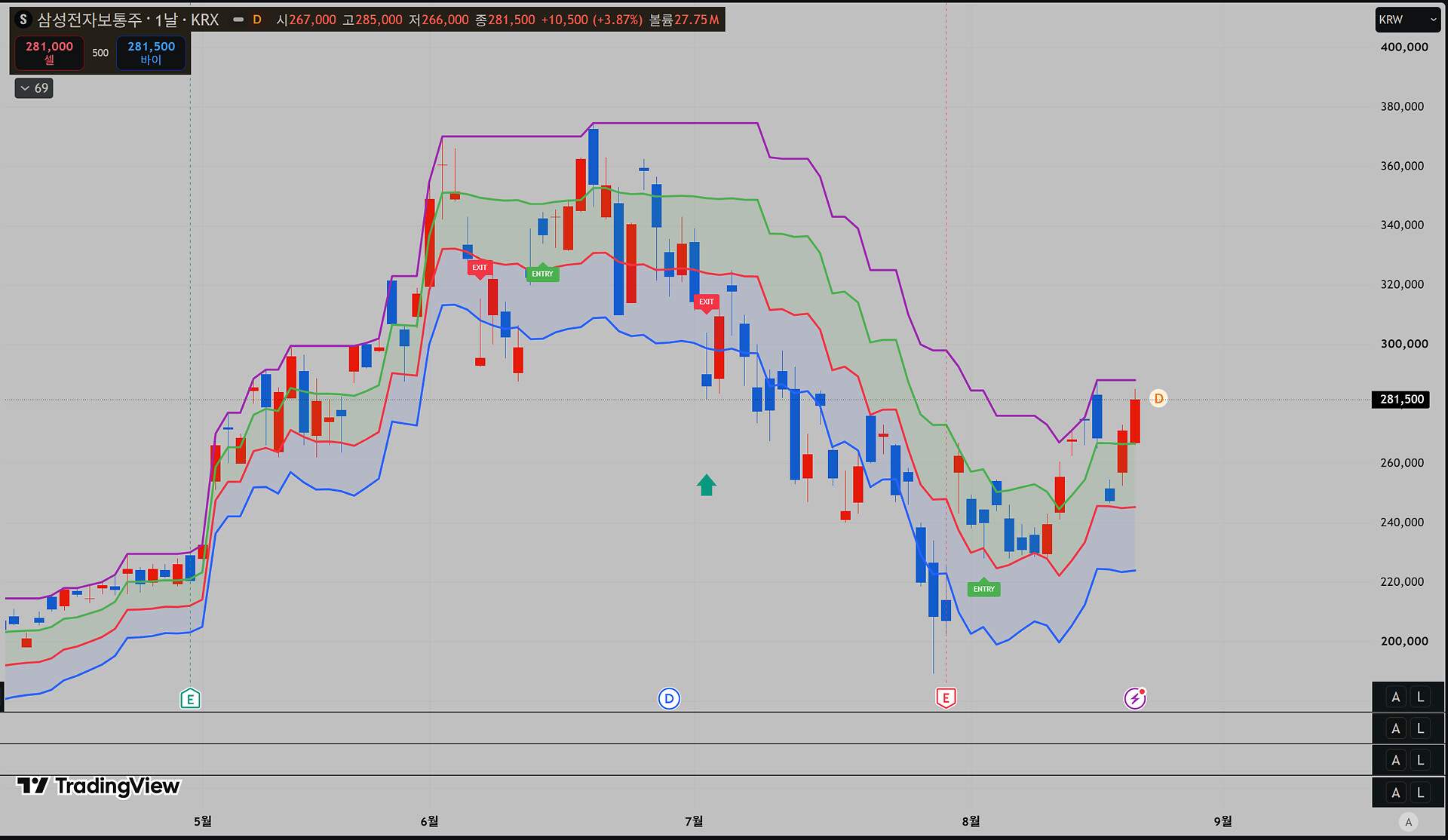
Task: Click the 200,000 price axis label
Action: coord(1404,641)
